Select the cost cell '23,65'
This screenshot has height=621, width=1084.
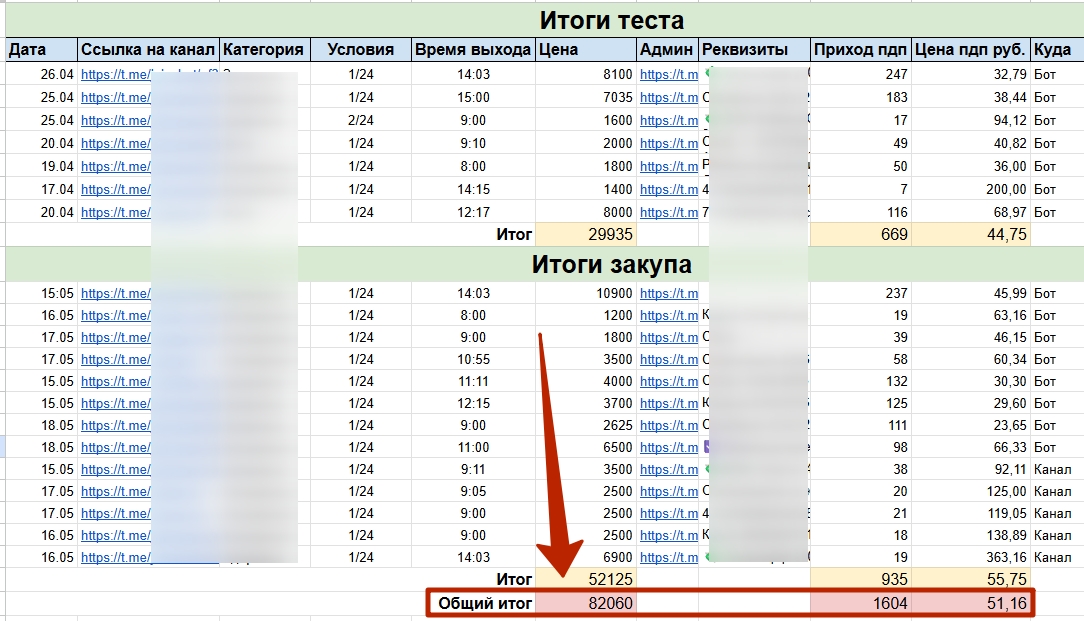971,425
